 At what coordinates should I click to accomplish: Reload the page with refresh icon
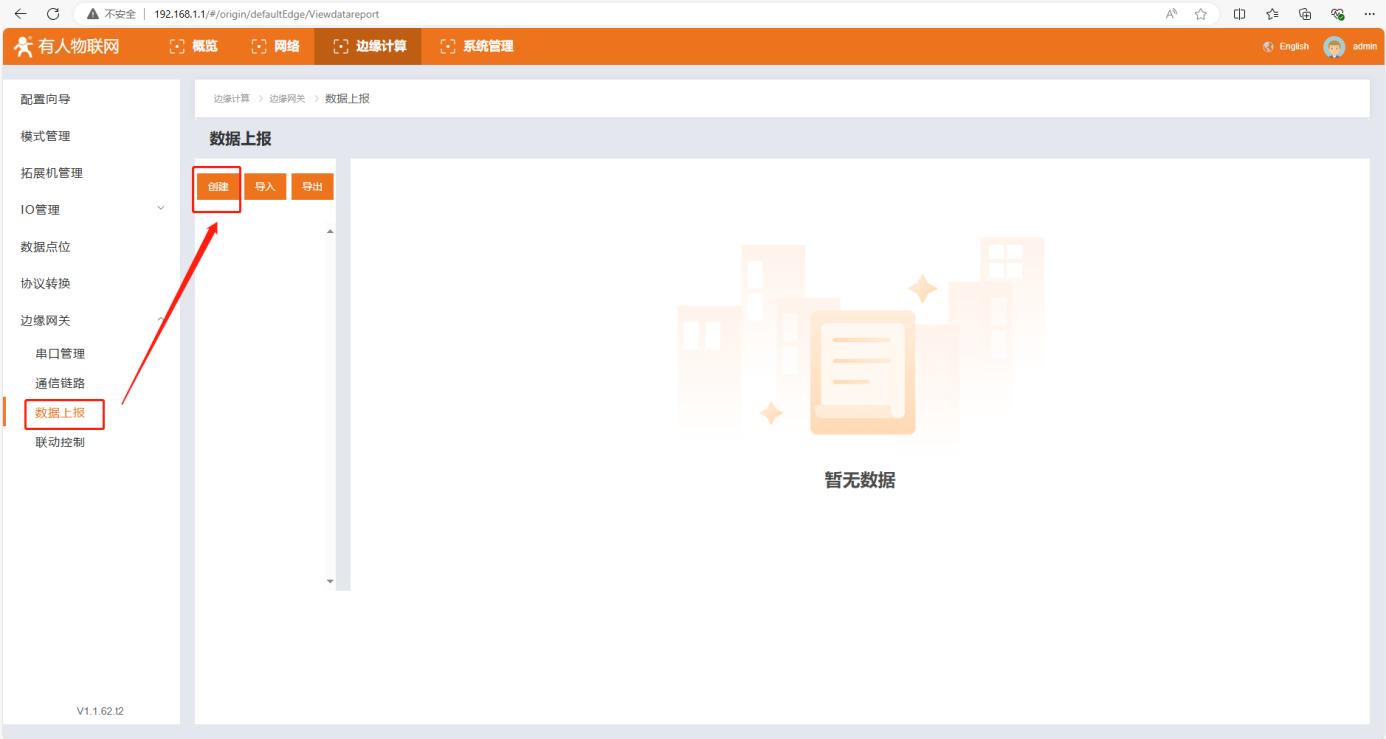[x=54, y=14]
